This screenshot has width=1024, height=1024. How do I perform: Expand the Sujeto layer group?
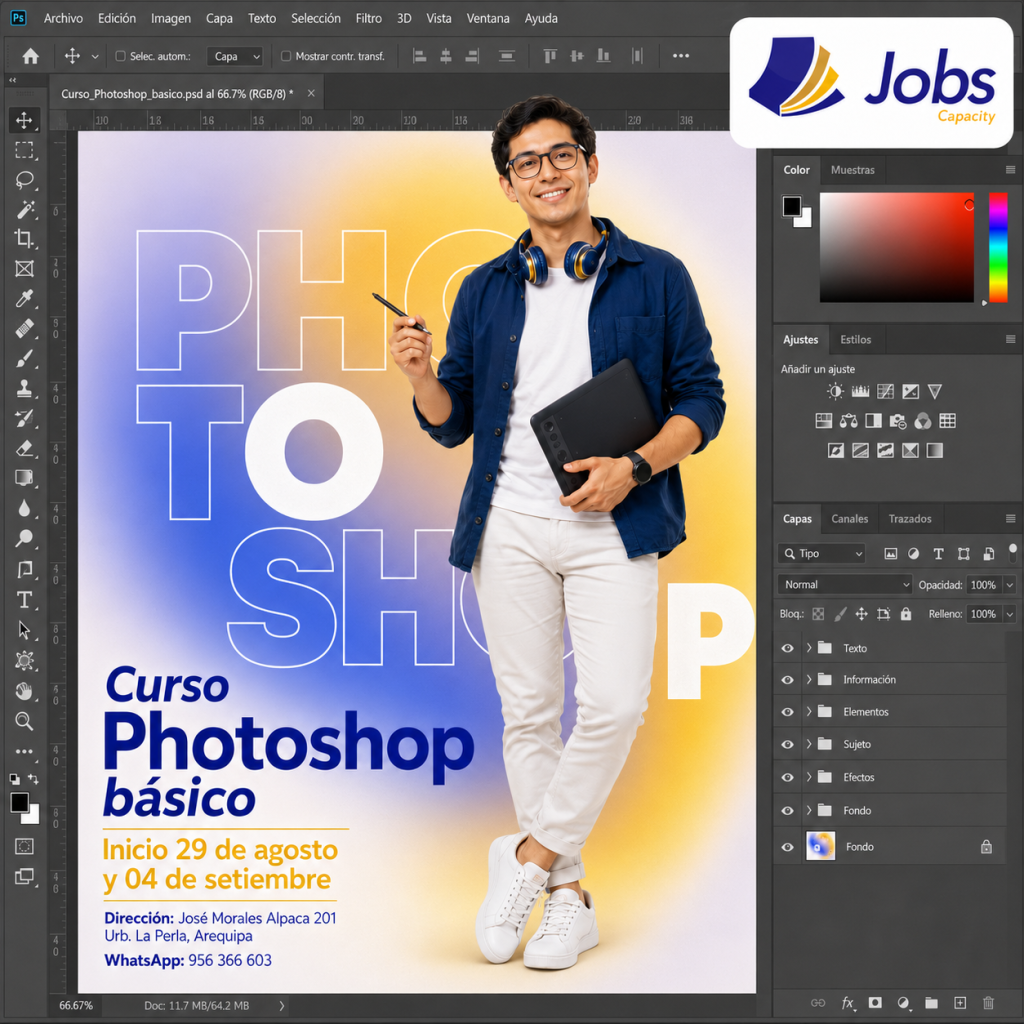809,744
